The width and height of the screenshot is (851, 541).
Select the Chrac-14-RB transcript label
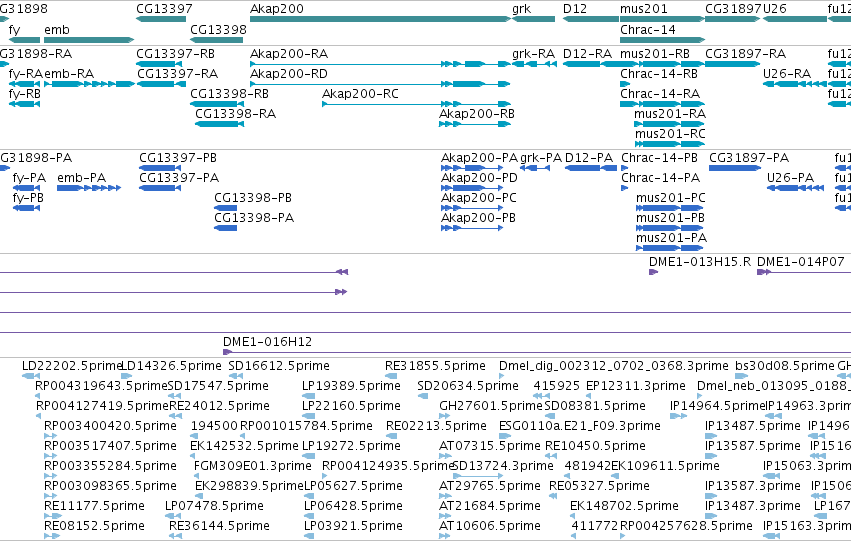(659, 74)
